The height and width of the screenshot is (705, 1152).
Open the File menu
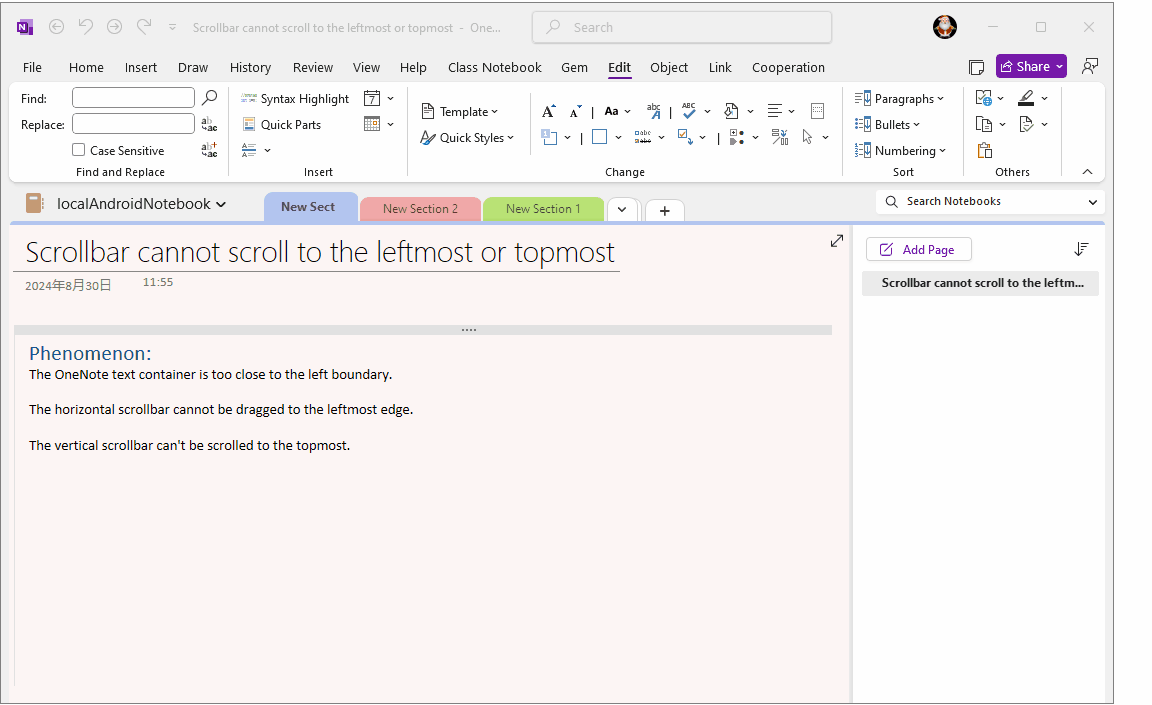pos(32,68)
